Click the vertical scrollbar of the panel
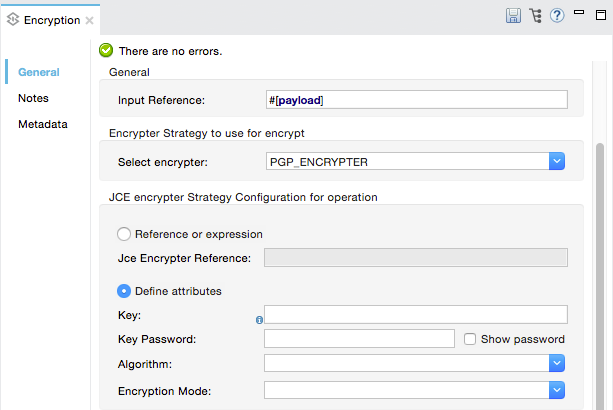This screenshot has width=613, height=410. [600, 276]
